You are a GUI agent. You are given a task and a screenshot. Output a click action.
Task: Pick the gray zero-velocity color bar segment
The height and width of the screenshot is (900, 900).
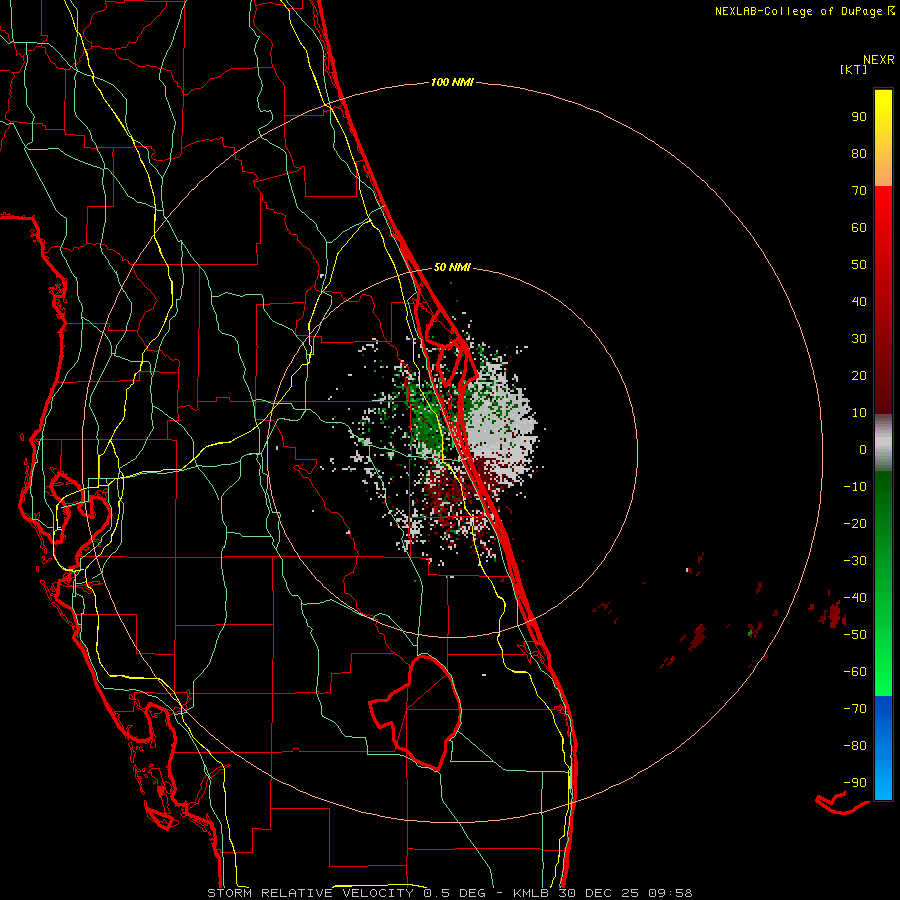pos(883,443)
